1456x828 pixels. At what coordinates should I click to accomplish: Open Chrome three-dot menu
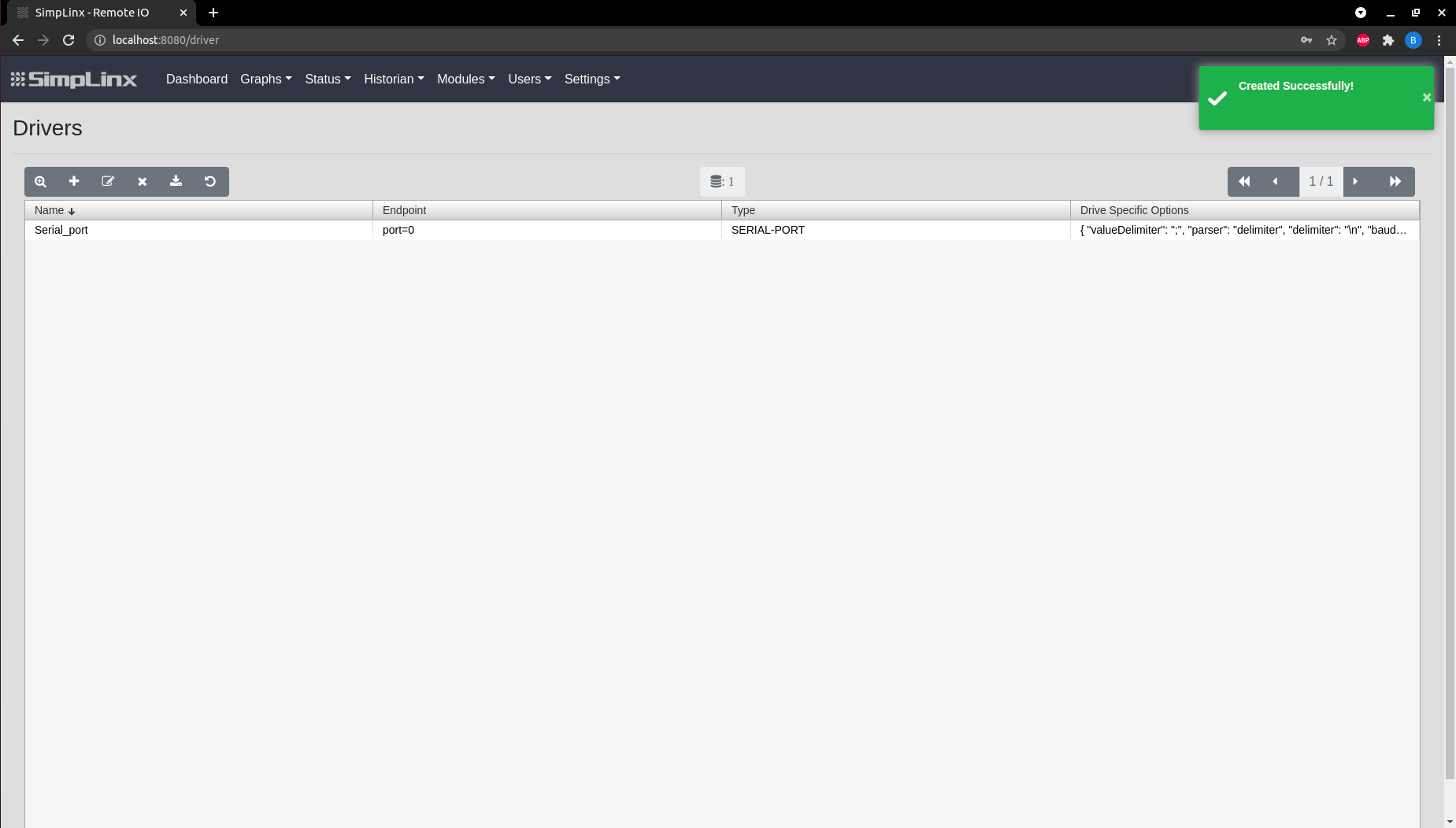1439,40
